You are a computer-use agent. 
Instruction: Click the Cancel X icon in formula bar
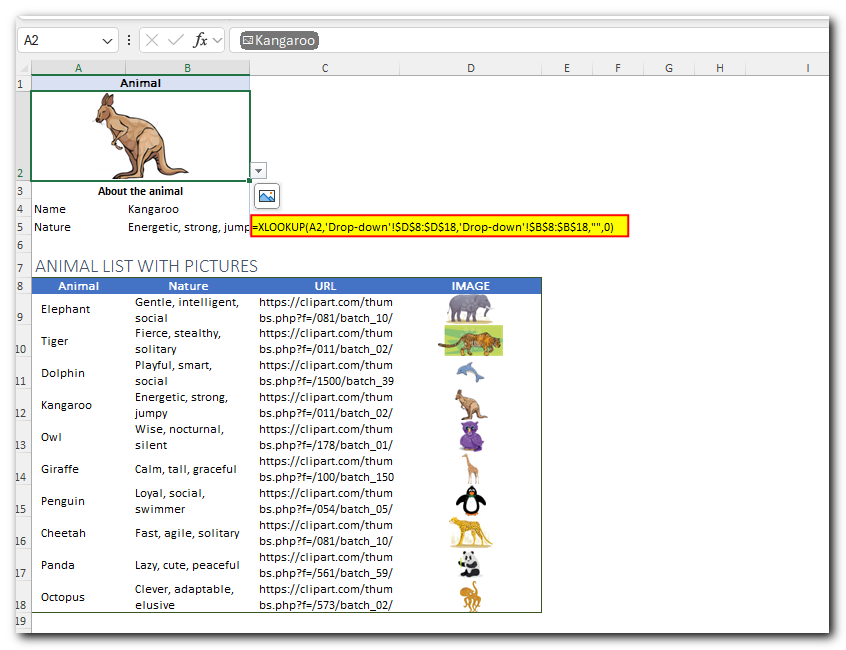coord(152,40)
